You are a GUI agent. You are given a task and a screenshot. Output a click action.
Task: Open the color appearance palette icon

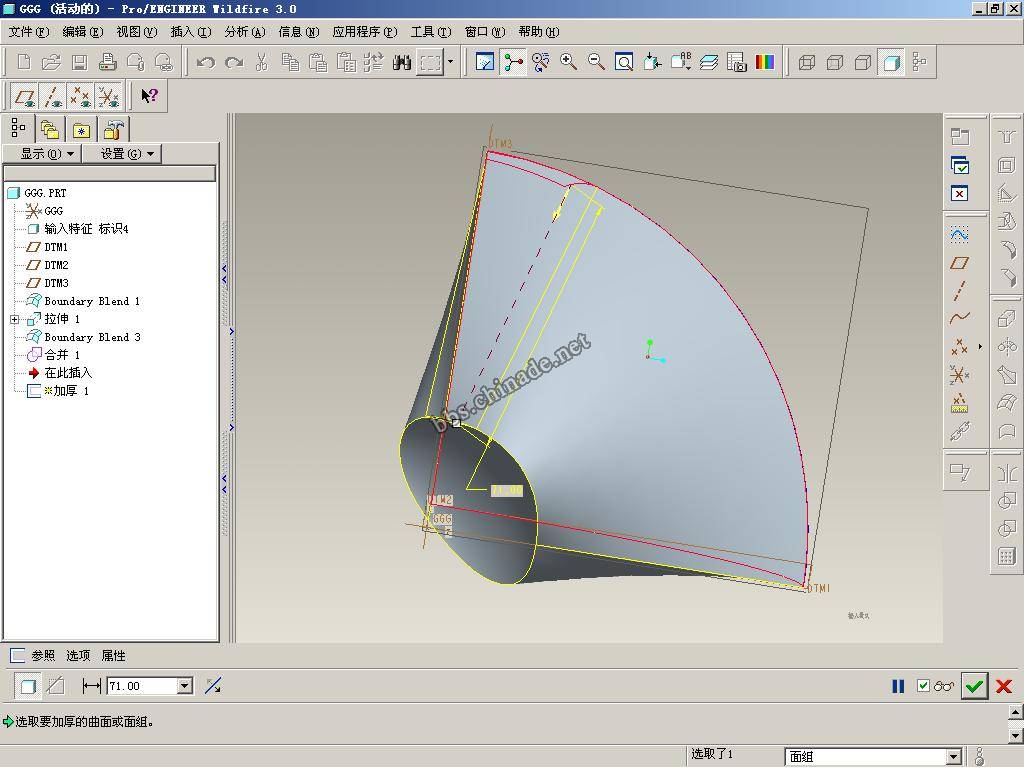(x=765, y=62)
